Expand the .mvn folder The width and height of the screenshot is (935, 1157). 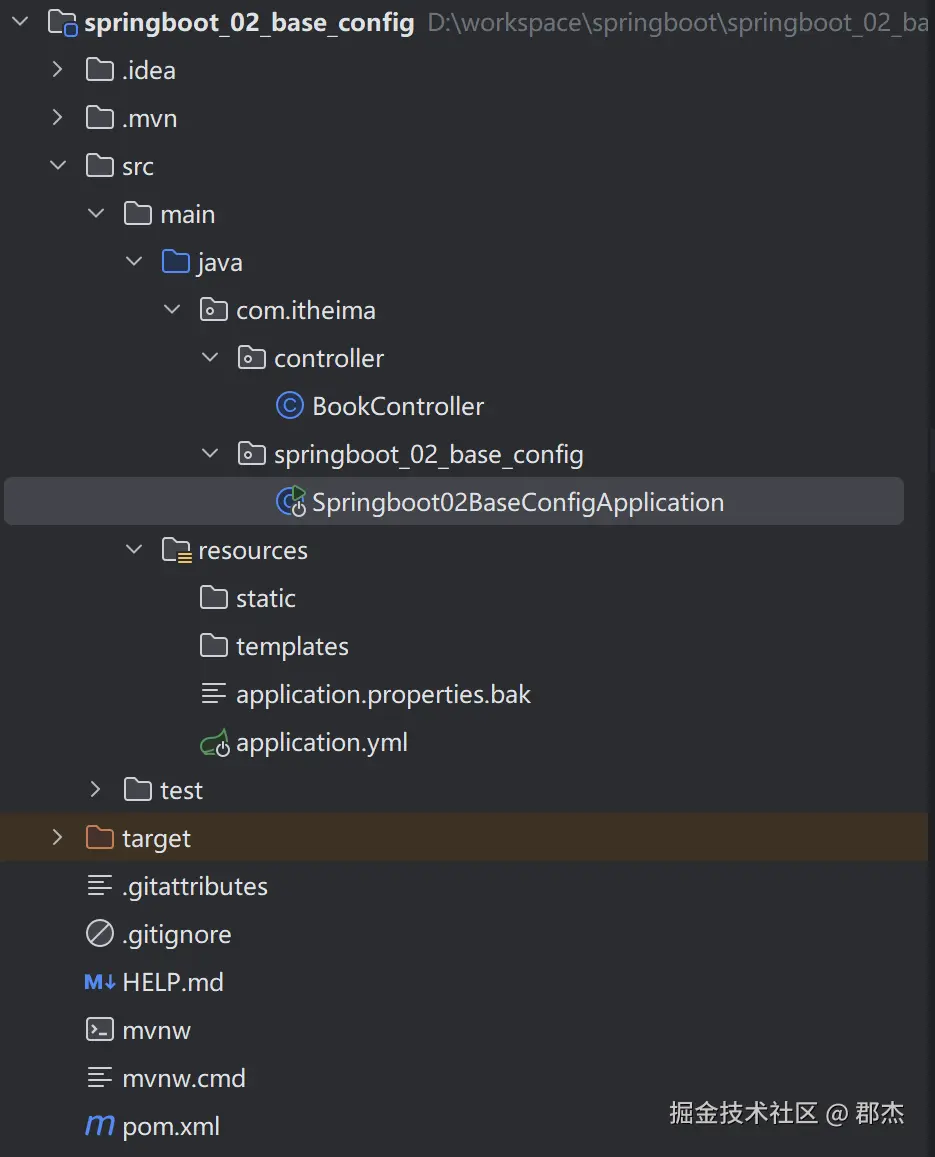[x=58, y=118]
